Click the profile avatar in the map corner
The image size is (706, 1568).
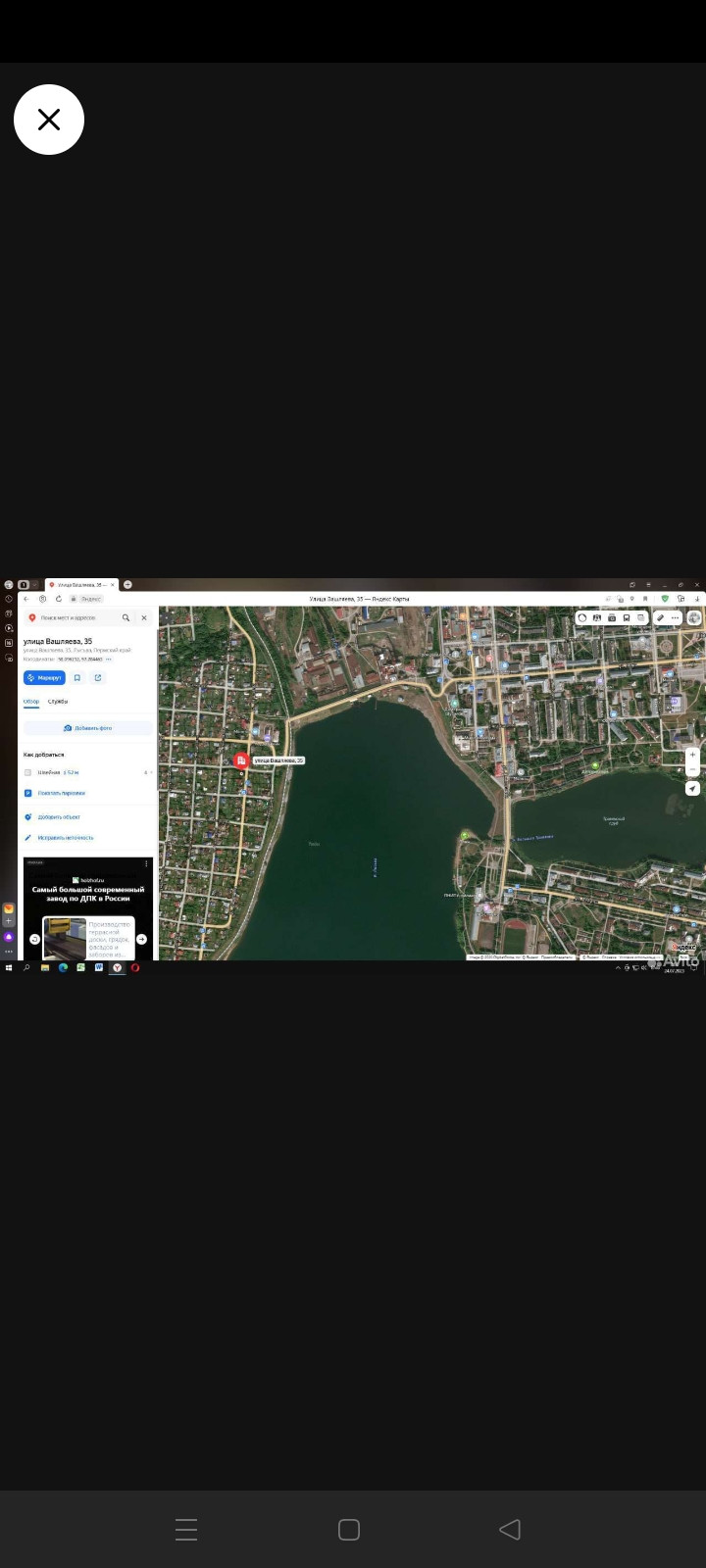click(x=694, y=618)
